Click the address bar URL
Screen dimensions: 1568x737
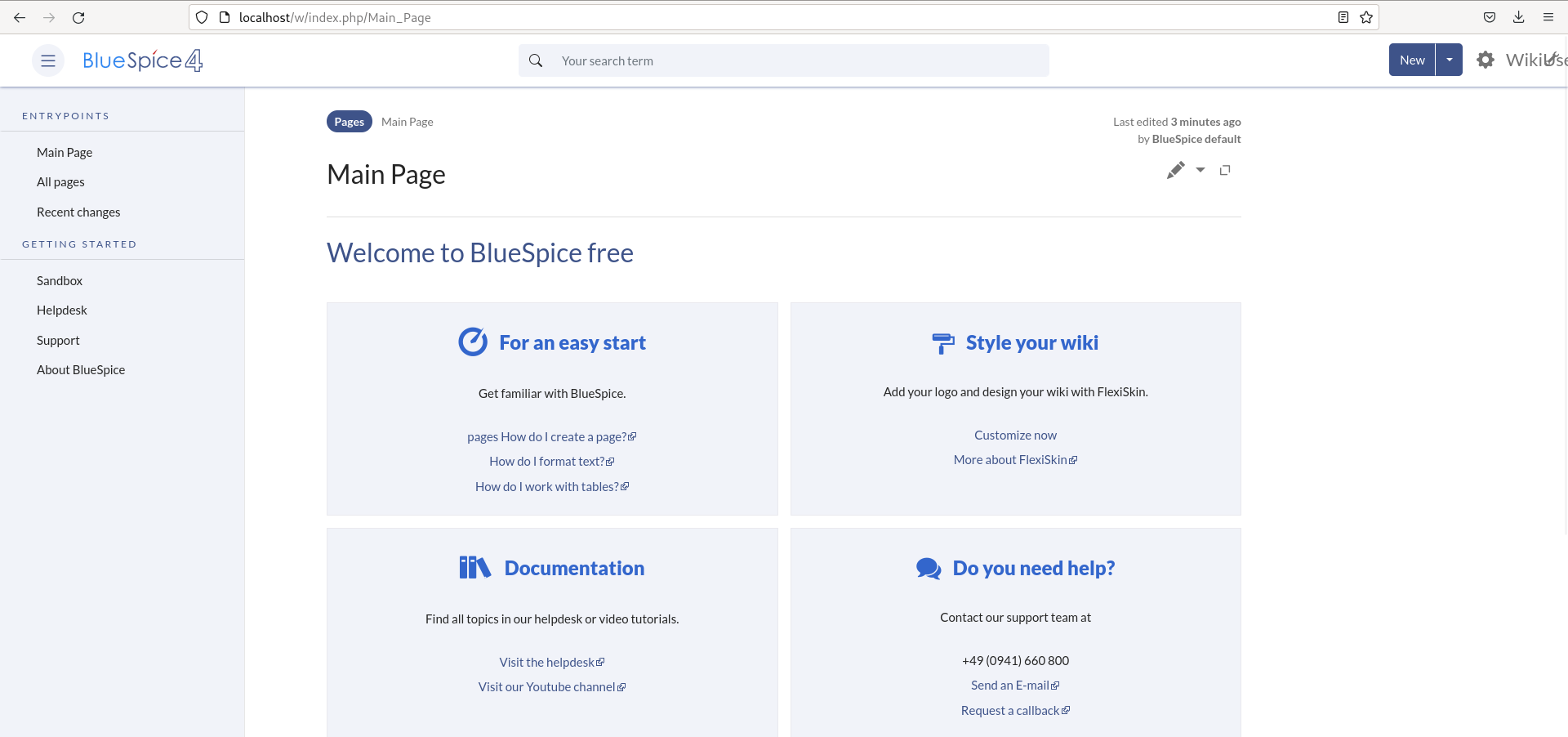click(x=335, y=17)
